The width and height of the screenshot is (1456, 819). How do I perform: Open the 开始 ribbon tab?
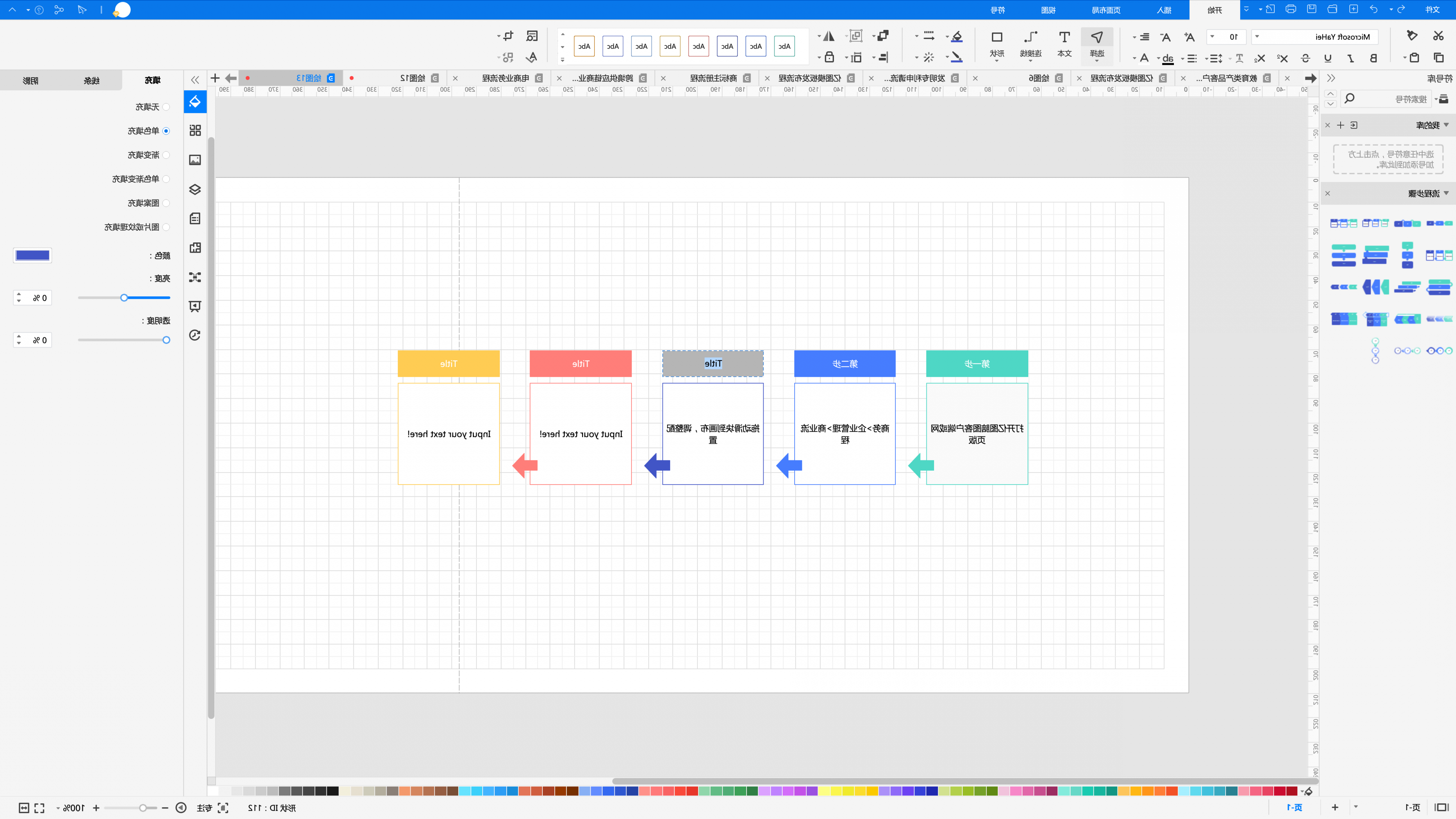tap(1215, 9)
